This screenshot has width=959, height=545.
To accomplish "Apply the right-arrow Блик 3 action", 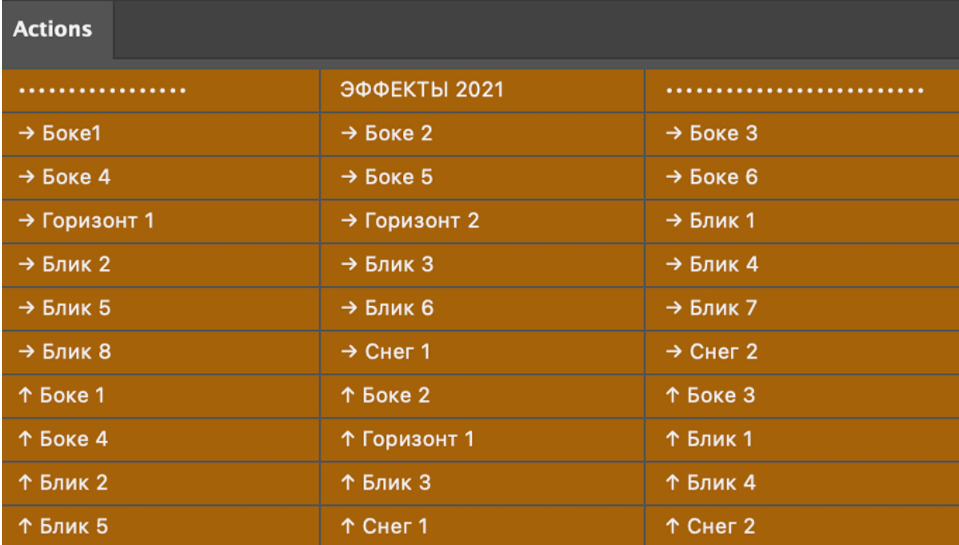I will click(x=482, y=265).
